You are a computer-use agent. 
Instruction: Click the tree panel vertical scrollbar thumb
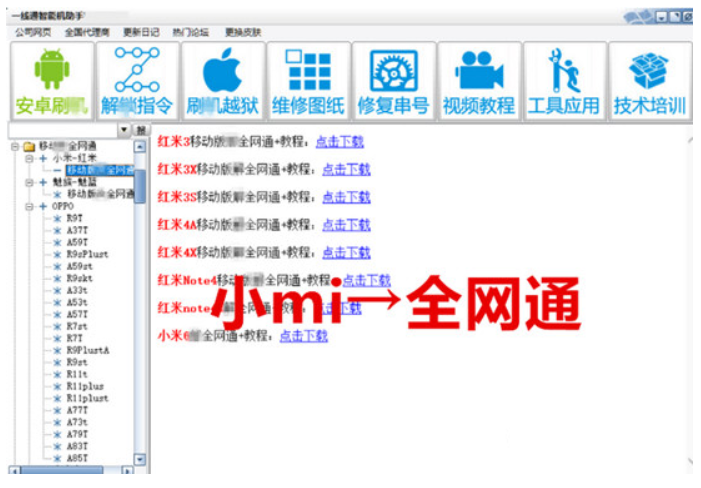(140, 187)
